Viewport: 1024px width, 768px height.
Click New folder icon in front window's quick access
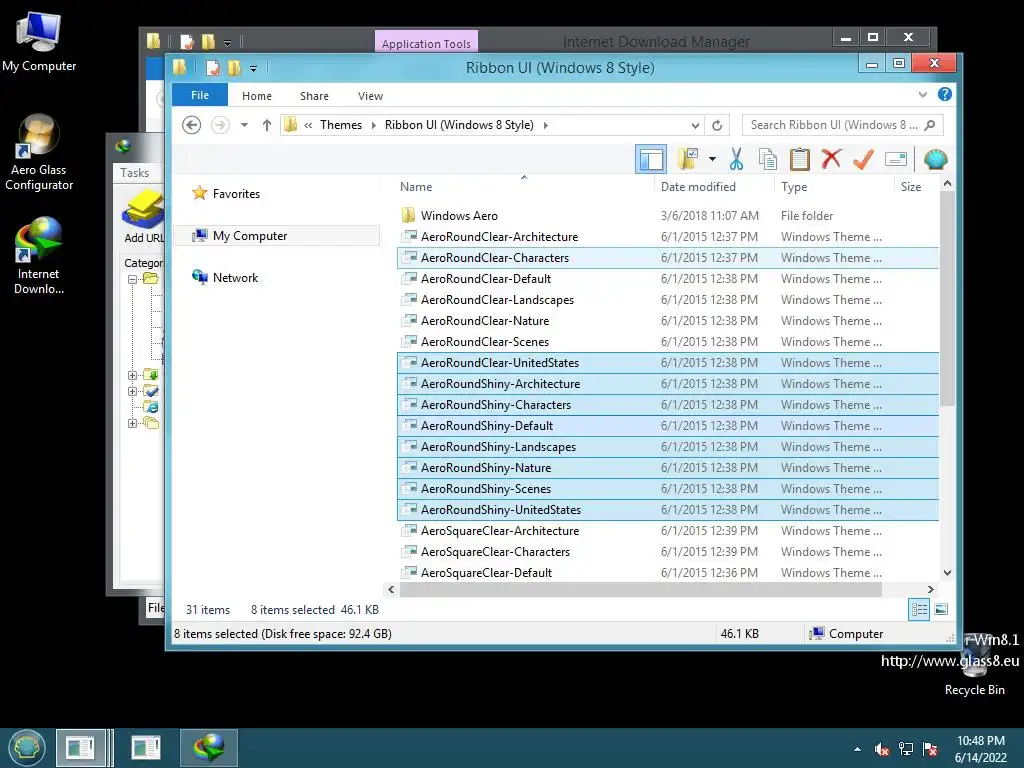click(x=234, y=67)
